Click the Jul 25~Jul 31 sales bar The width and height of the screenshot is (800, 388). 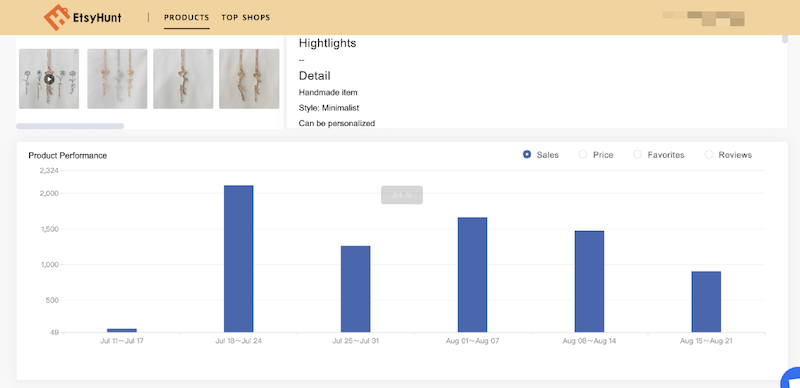point(356,289)
